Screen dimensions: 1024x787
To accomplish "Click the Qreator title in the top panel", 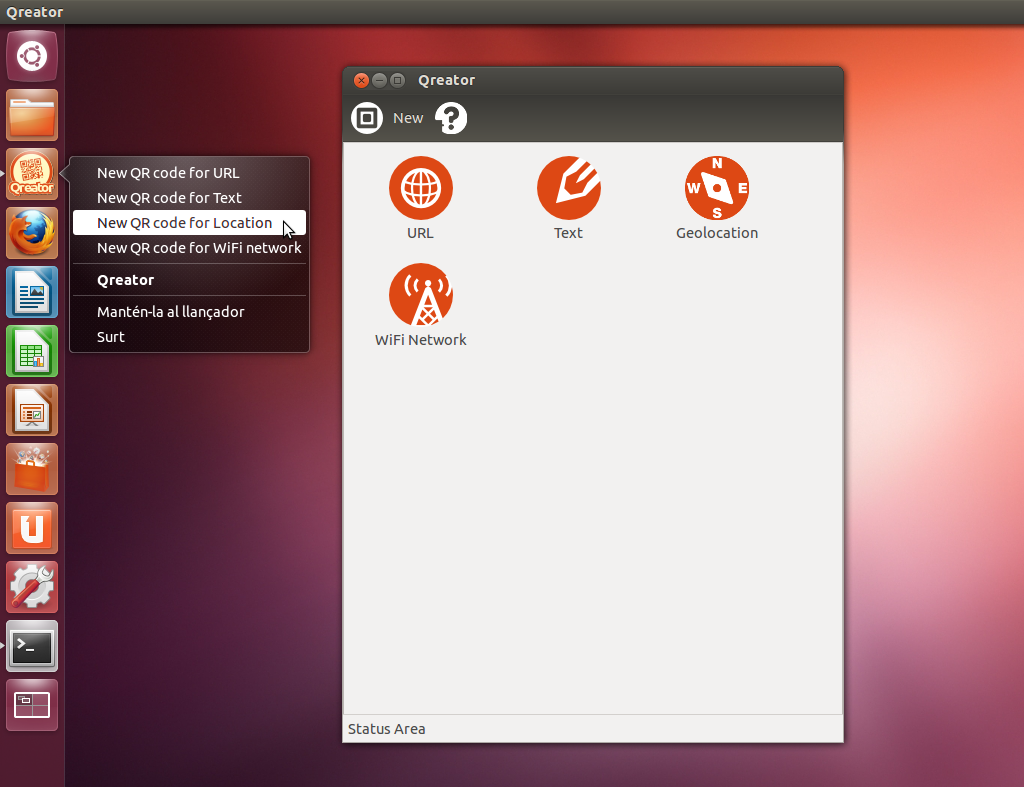I will coord(35,12).
